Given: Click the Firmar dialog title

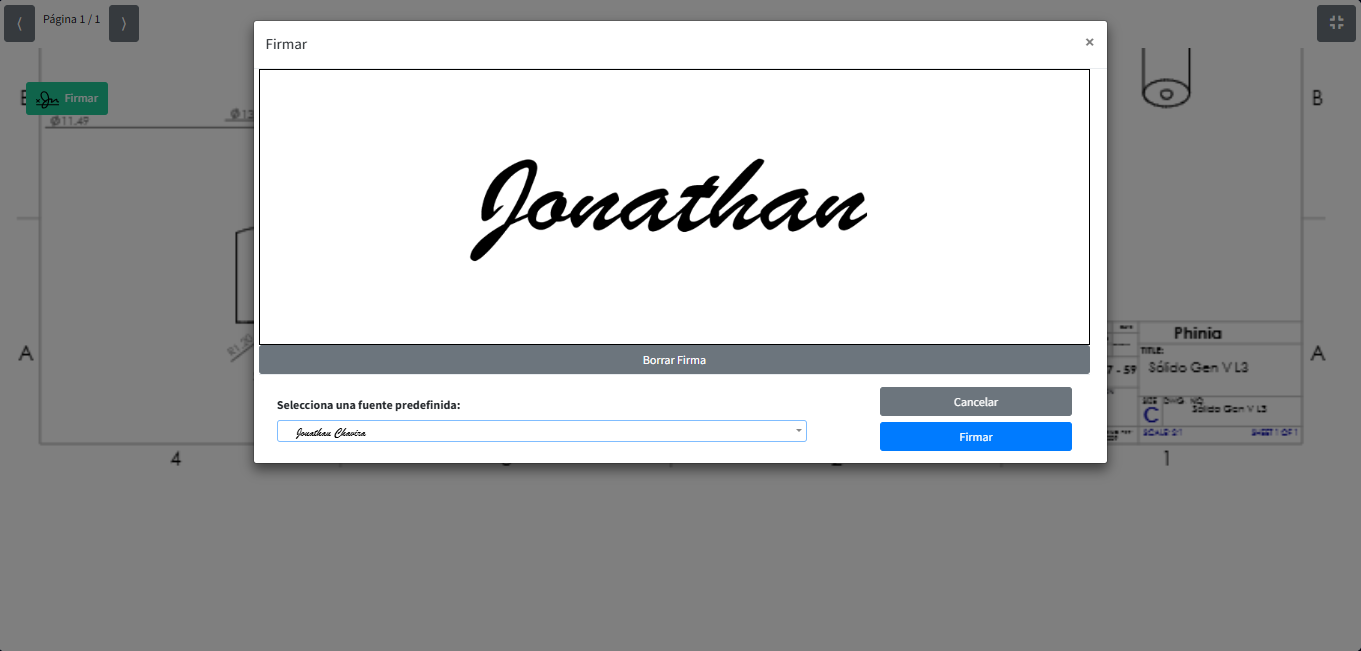Looking at the screenshot, I should (286, 44).
